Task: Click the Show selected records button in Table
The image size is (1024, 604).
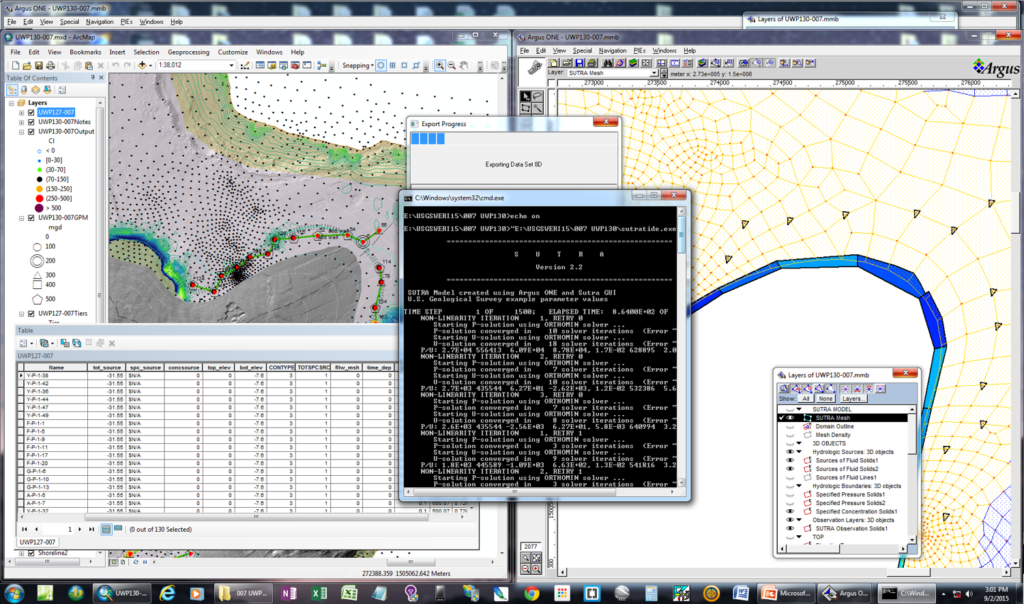Action: click(118, 529)
